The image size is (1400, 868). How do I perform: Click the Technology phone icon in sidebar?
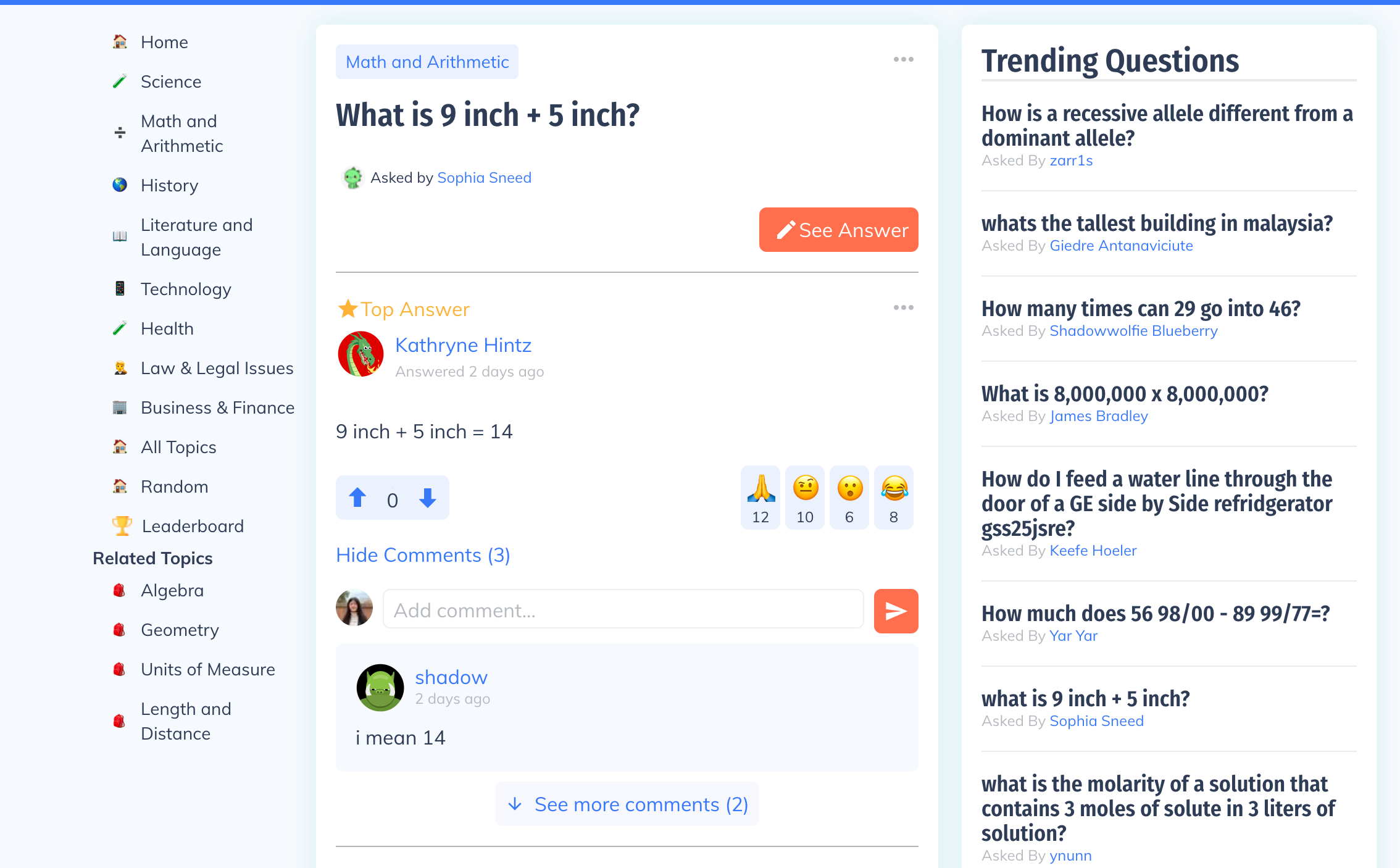(x=120, y=289)
